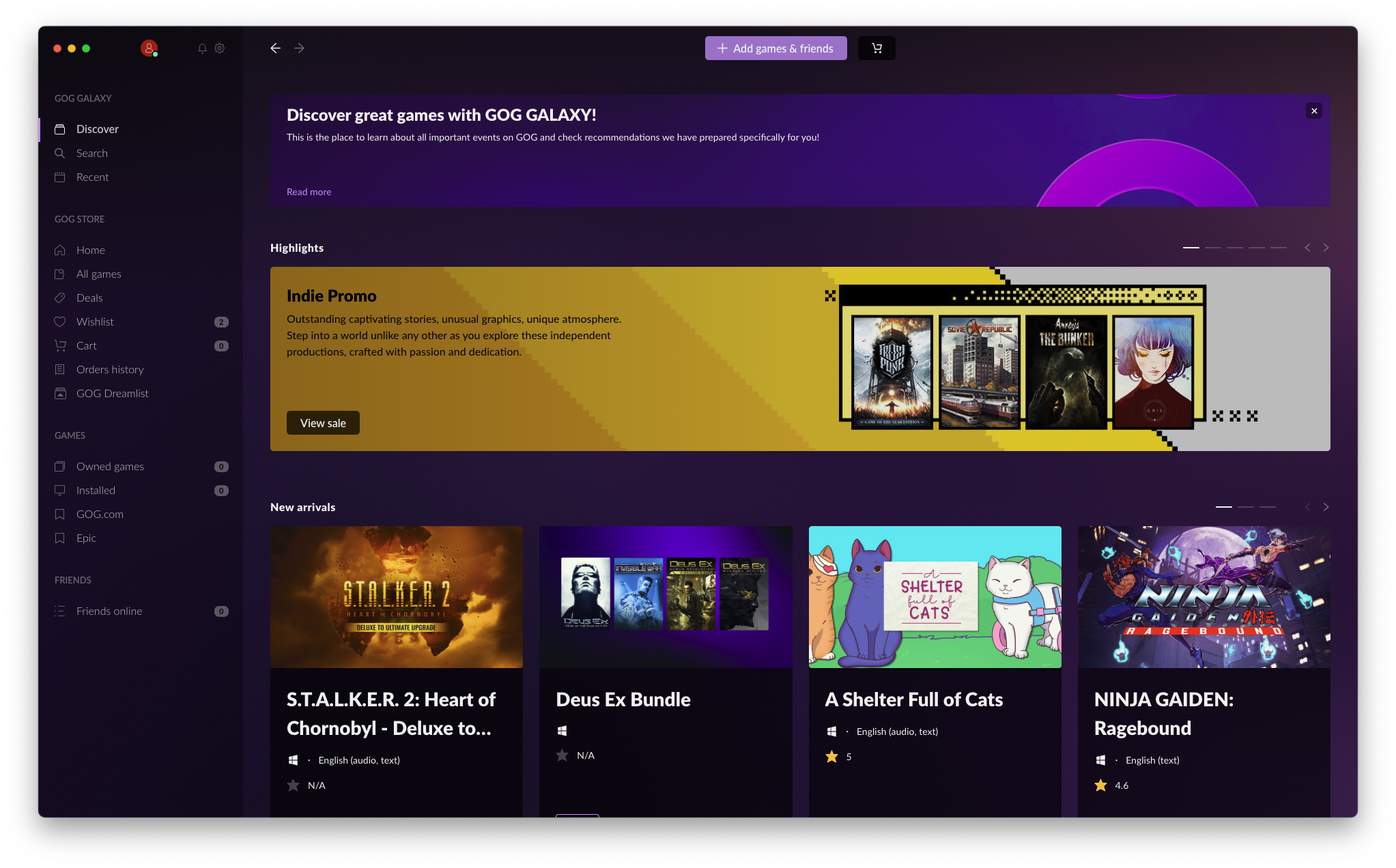Screen dimensions: 1396x868
Task: Go forward with the right arrow
Action: (299, 48)
